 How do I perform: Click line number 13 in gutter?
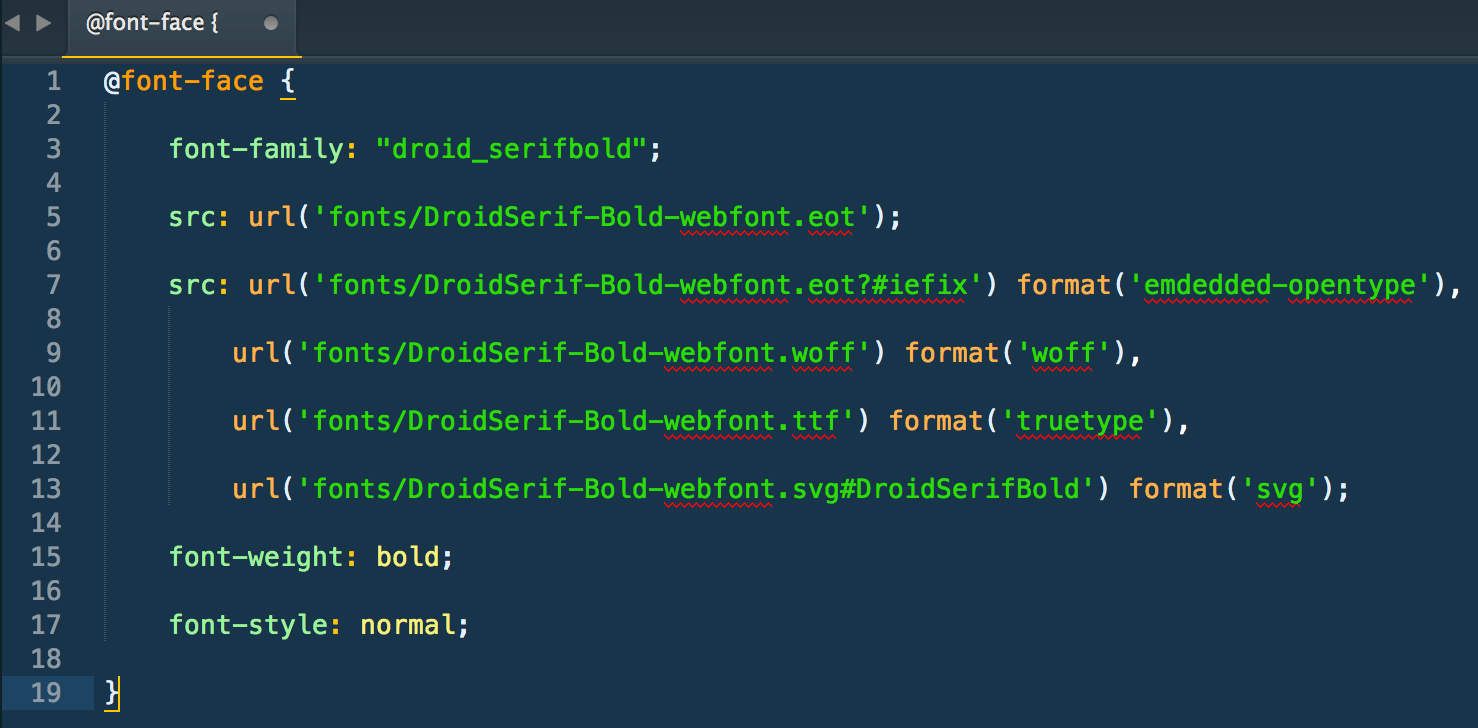46,489
